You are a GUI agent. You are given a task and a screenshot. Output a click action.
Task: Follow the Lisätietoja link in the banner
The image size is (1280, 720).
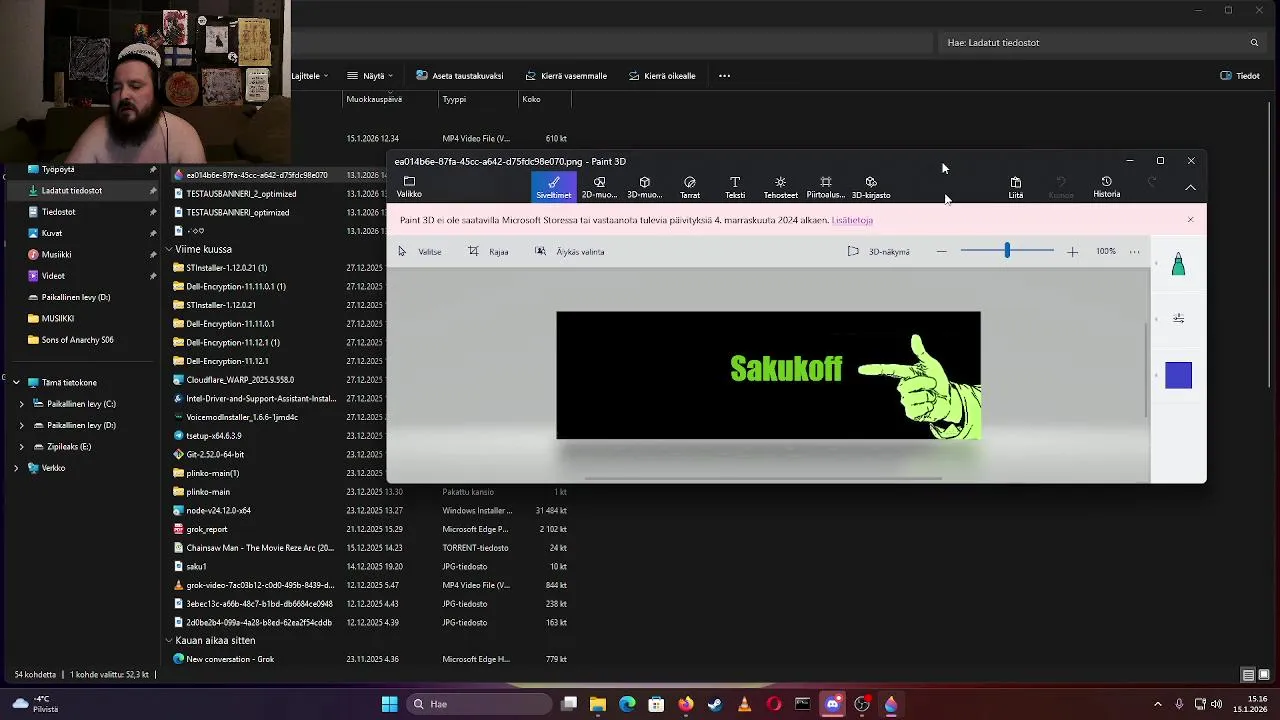click(852, 220)
